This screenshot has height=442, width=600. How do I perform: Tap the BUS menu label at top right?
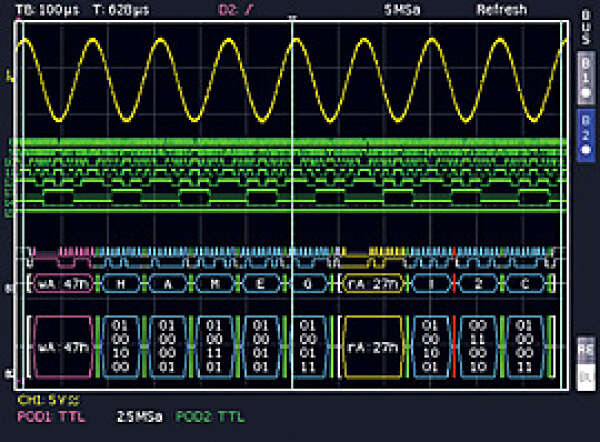click(586, 28)
